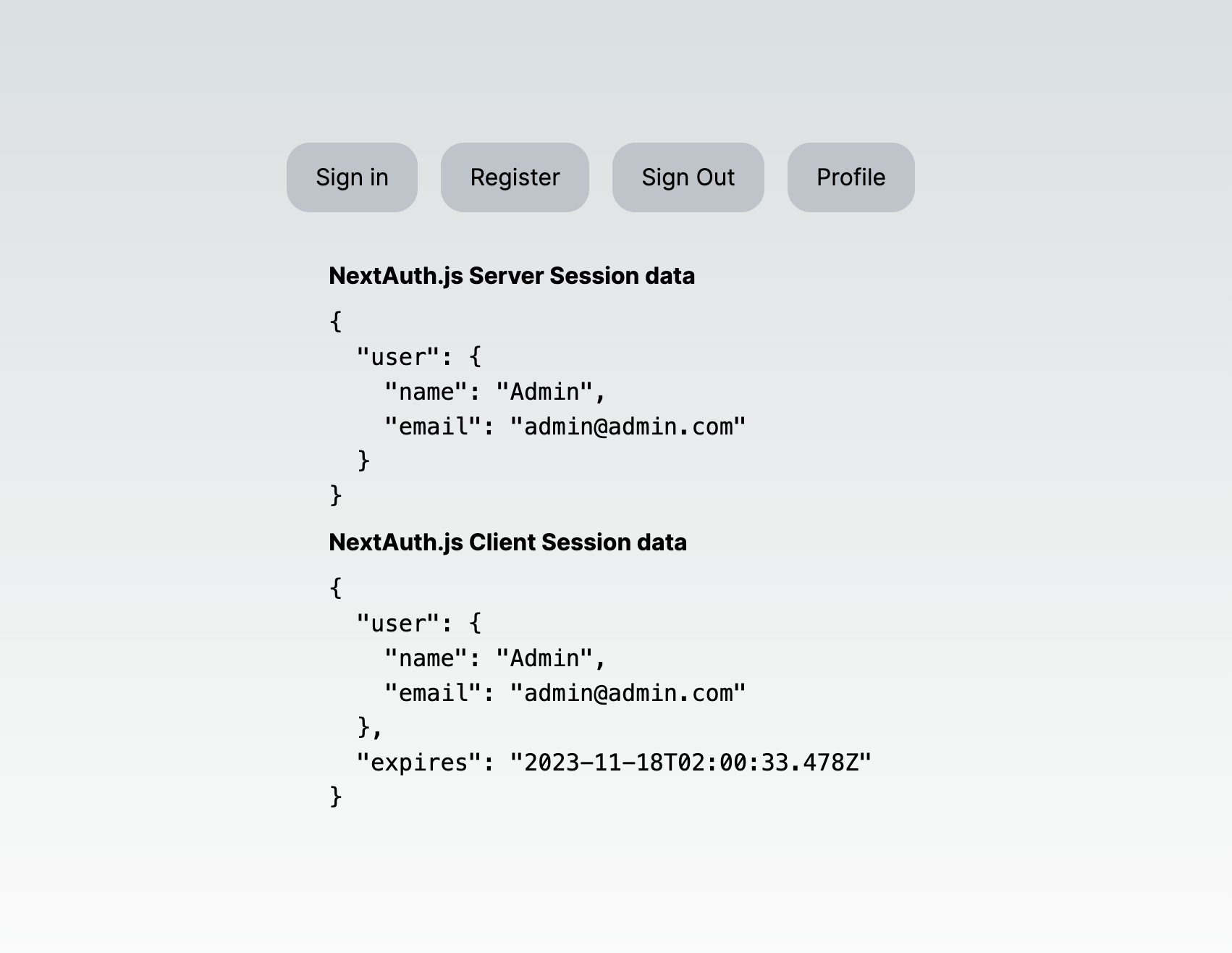
Task: Open the Register page button
Action: pyautogui.click(x=515, y=177)
